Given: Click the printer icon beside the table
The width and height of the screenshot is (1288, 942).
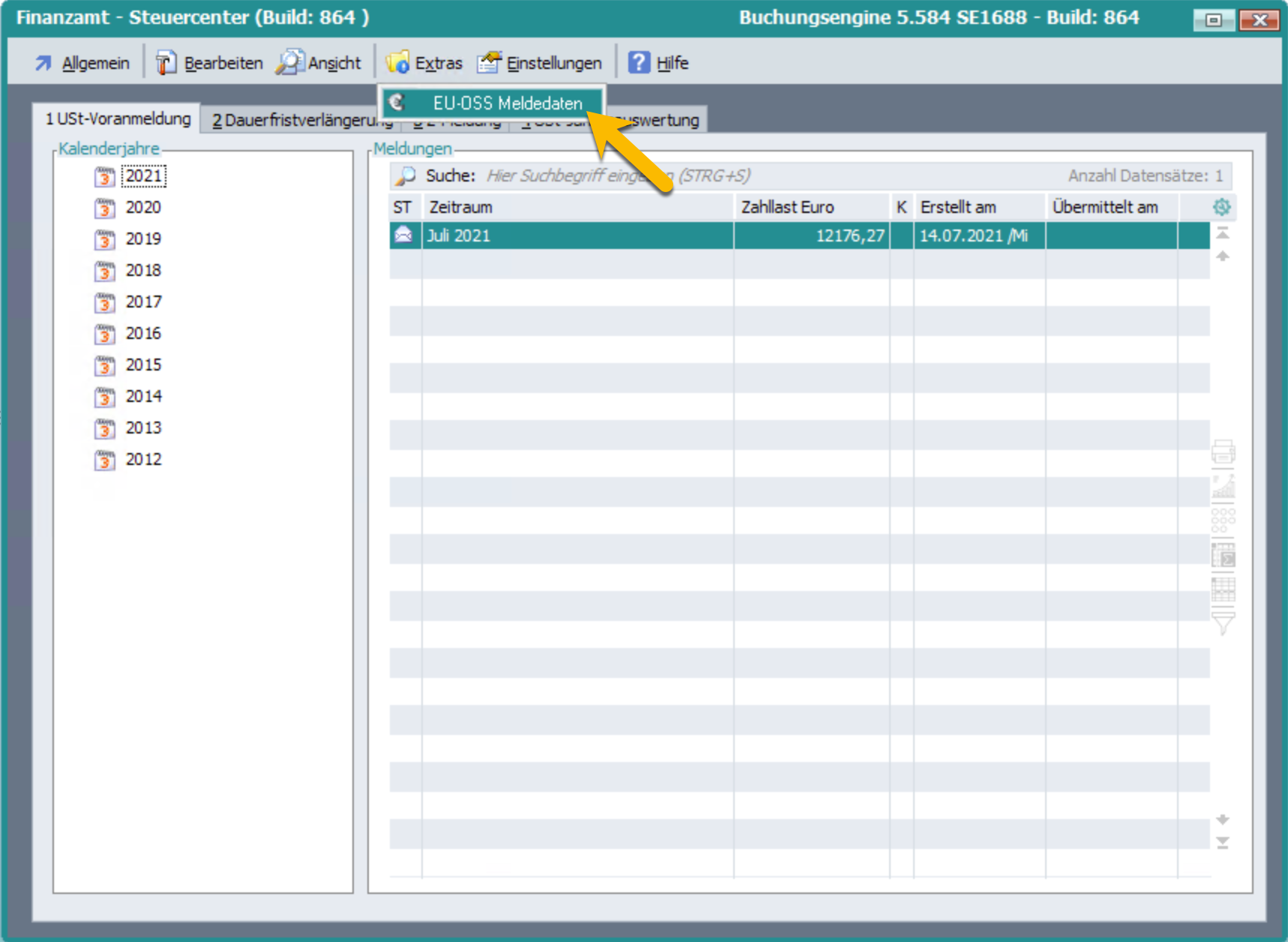Looking at the screenshot, I should click(x=1223, y=452).
